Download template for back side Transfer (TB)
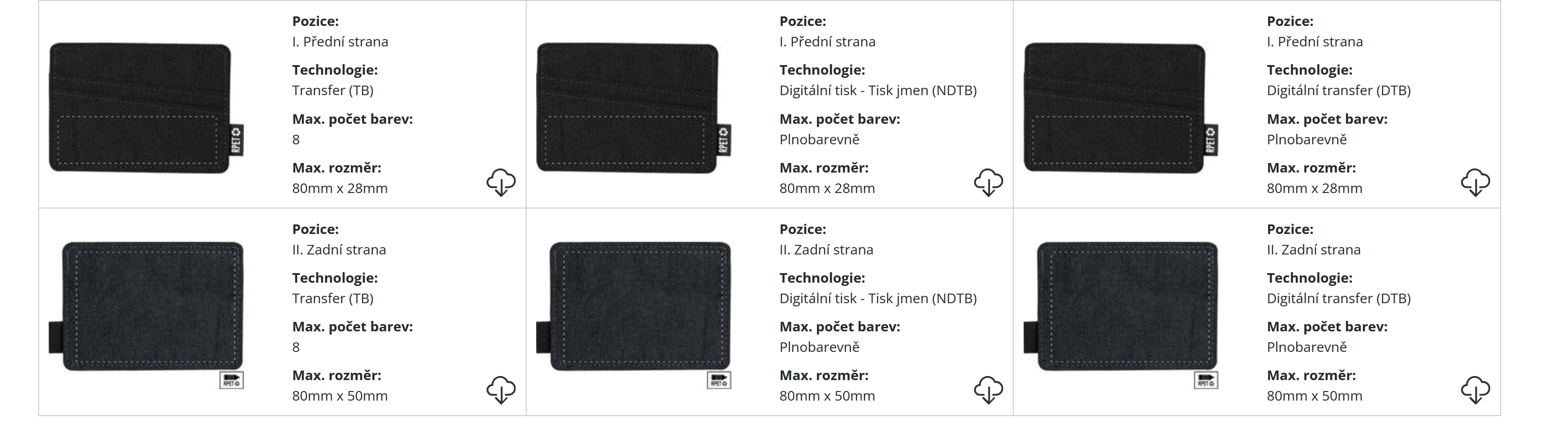The width and height of the screenshot is (1568, 432). point(501,390)
